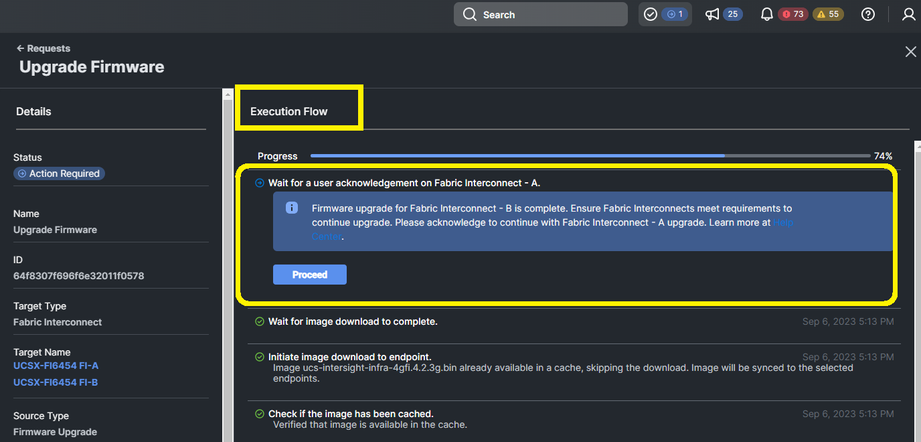921x442 pixels.
Task: Click the Details panel vertical scrollbar
Action: point(227,264)
